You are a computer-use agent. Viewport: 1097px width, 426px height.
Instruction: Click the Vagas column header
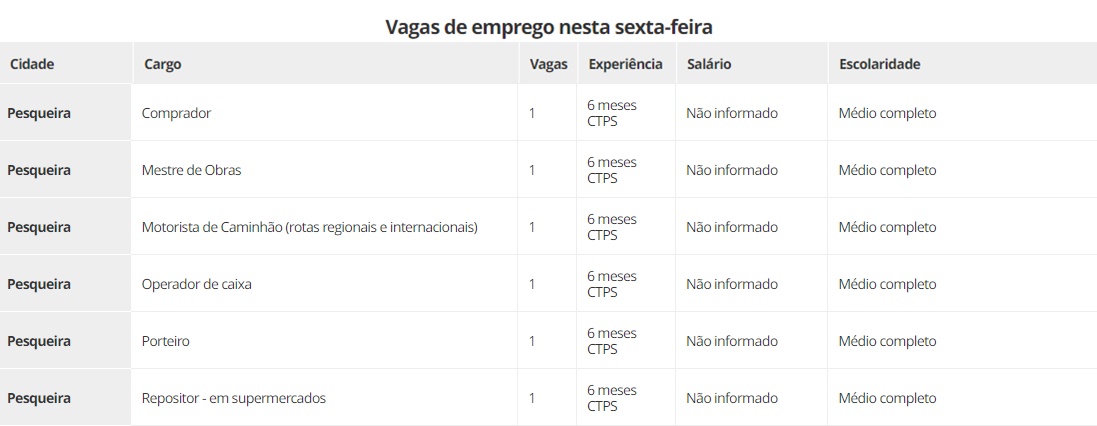[x=548, y=64]
